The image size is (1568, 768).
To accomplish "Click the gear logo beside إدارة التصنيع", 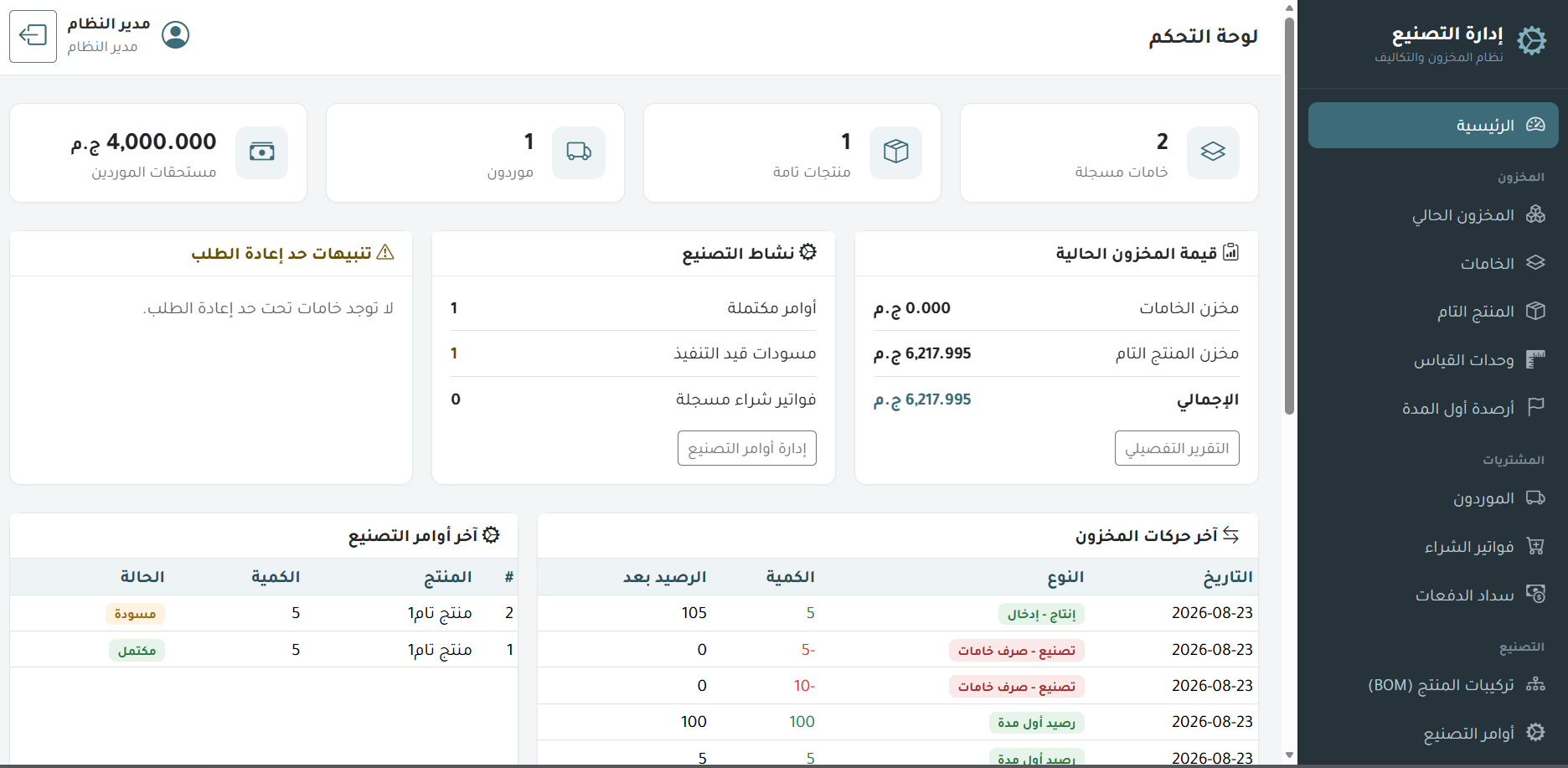I will tap(1532, 40).
